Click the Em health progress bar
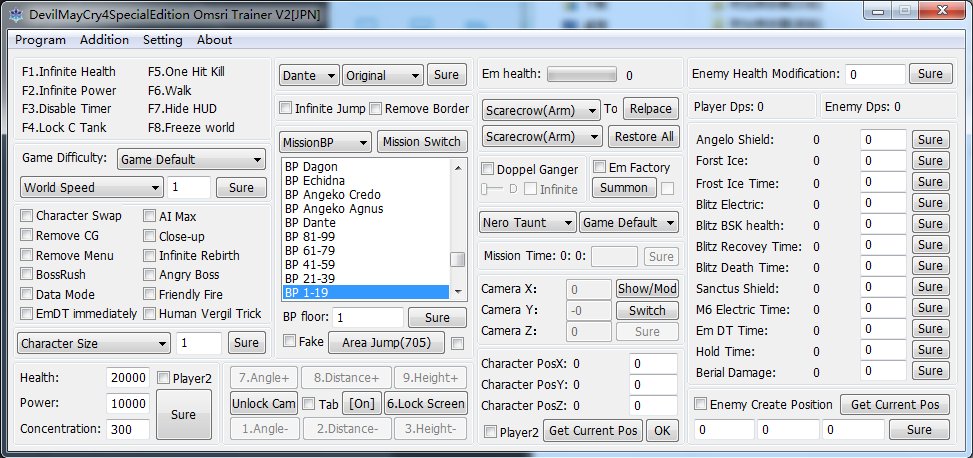 (x=581, y=75)
